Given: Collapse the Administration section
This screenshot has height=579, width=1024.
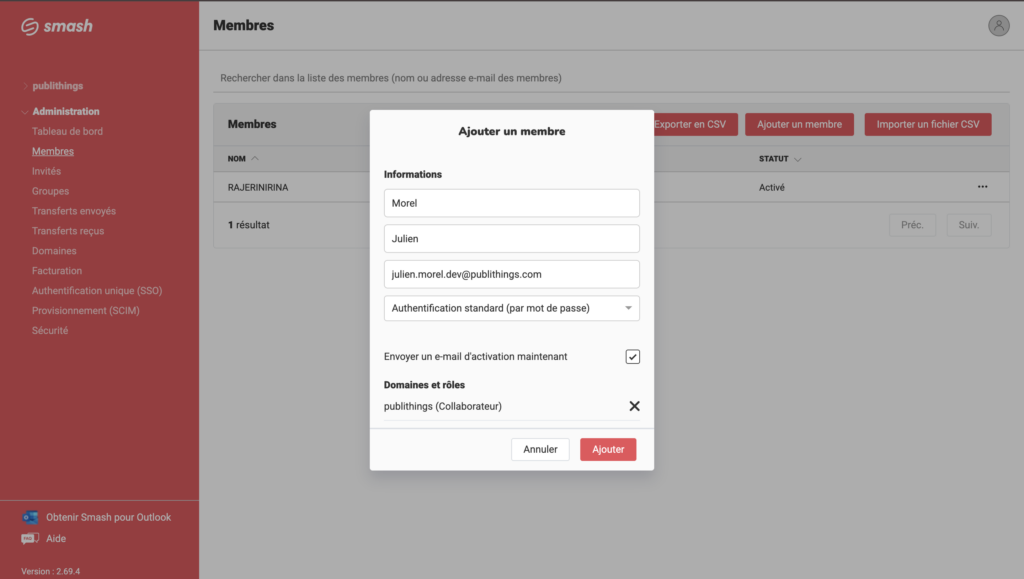Looking at the screenshot, I should pyautogui.click(x=65, y=111).
